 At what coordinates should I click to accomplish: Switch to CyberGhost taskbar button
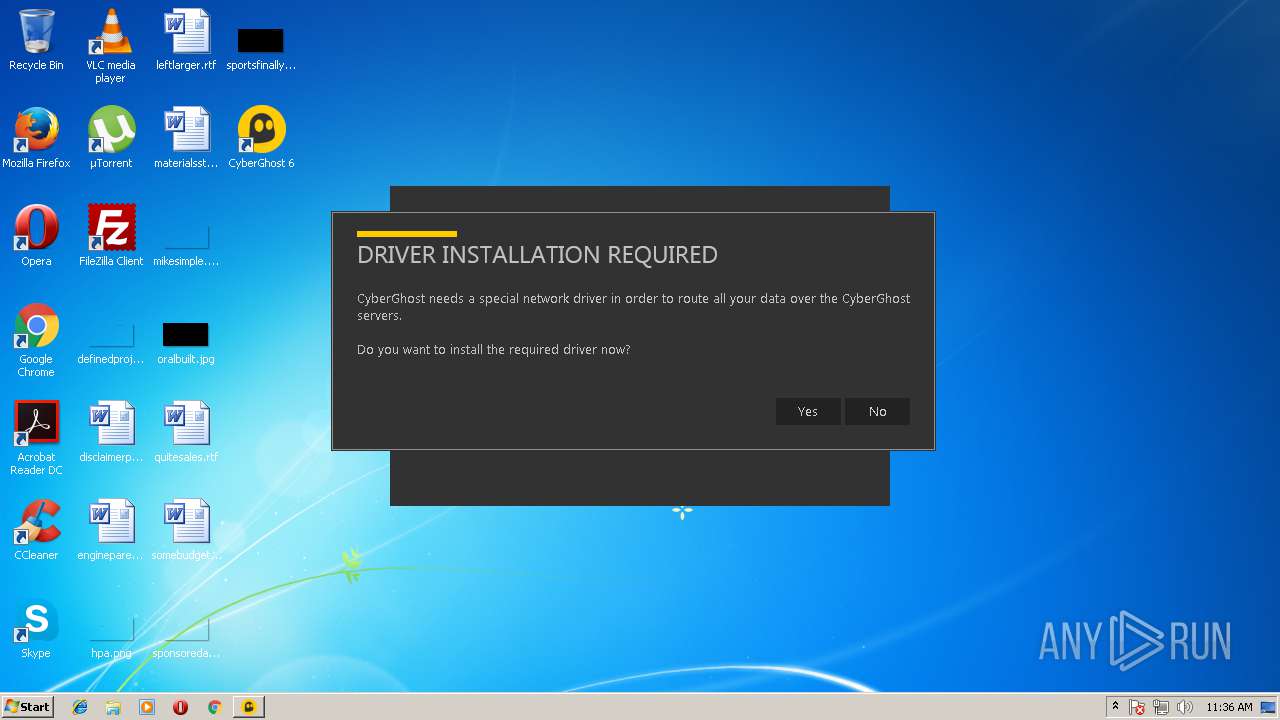click(x=248, y=707)
